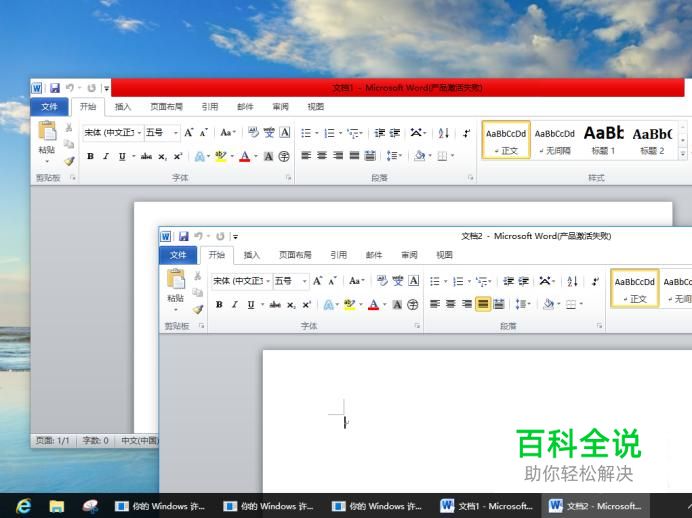Switch to 文档1 taskbar button
692x518 pixels.
pos(487,506)
